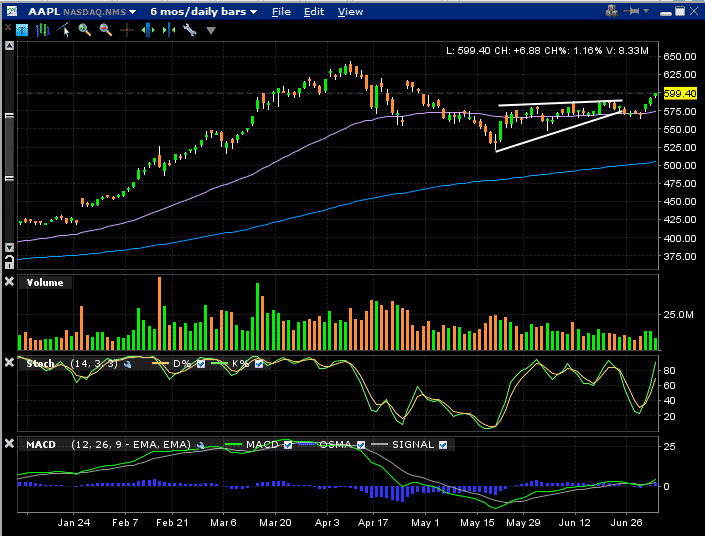Click the down arrow on vertical scroller

[9, 247]
